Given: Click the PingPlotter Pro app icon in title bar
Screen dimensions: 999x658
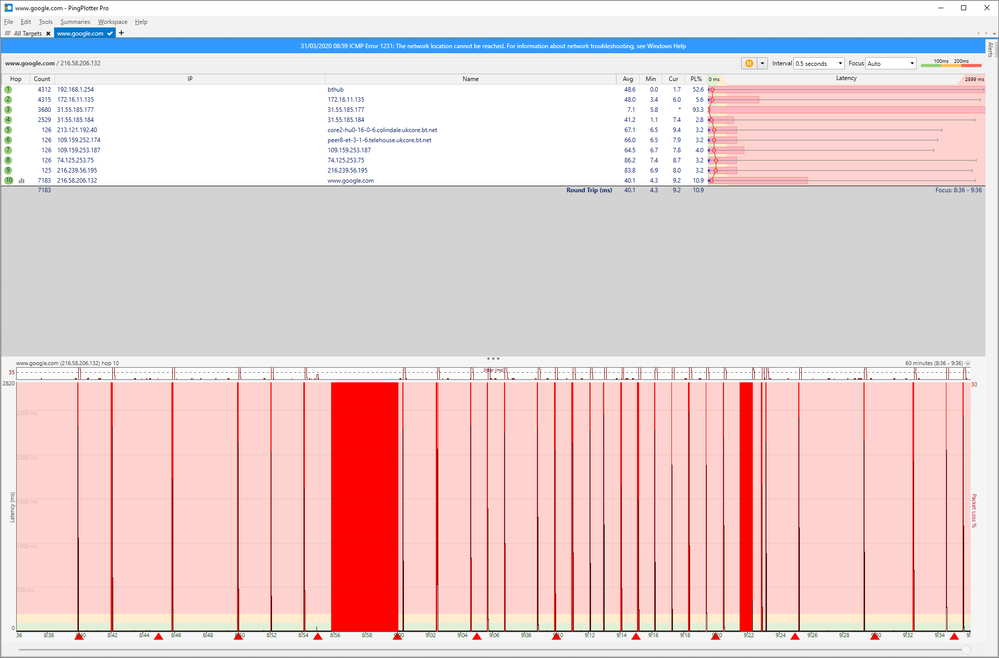Looking at the screenshot, I should click(x=8, y=7).
